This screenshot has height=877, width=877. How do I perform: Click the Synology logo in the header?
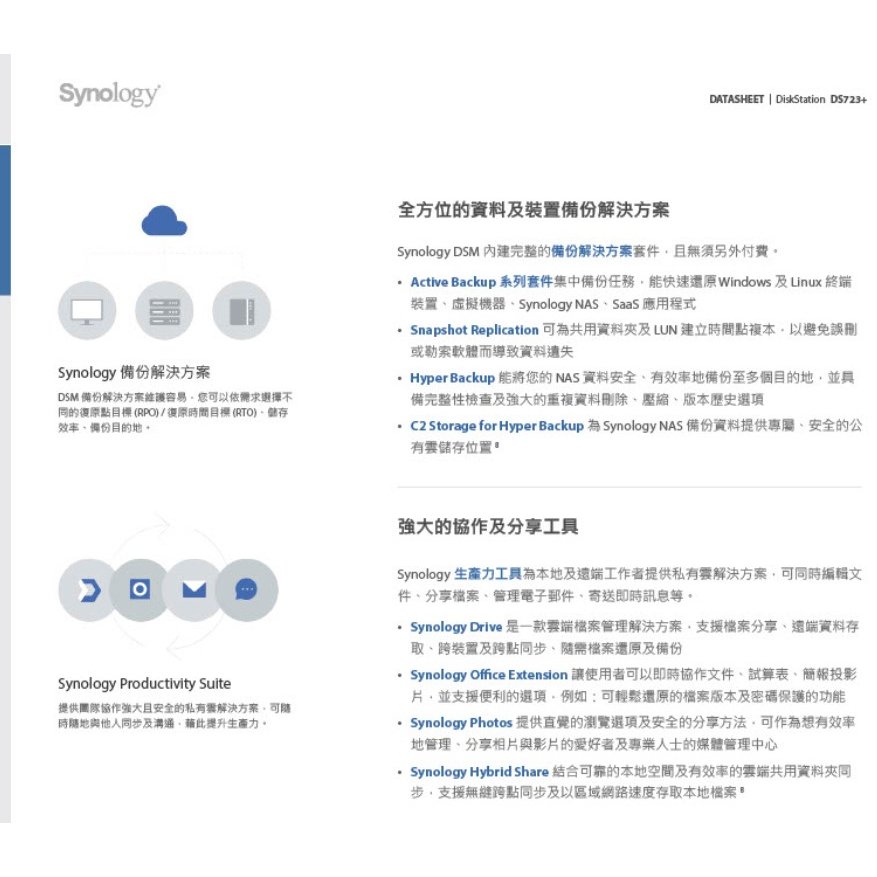[110, 94]
